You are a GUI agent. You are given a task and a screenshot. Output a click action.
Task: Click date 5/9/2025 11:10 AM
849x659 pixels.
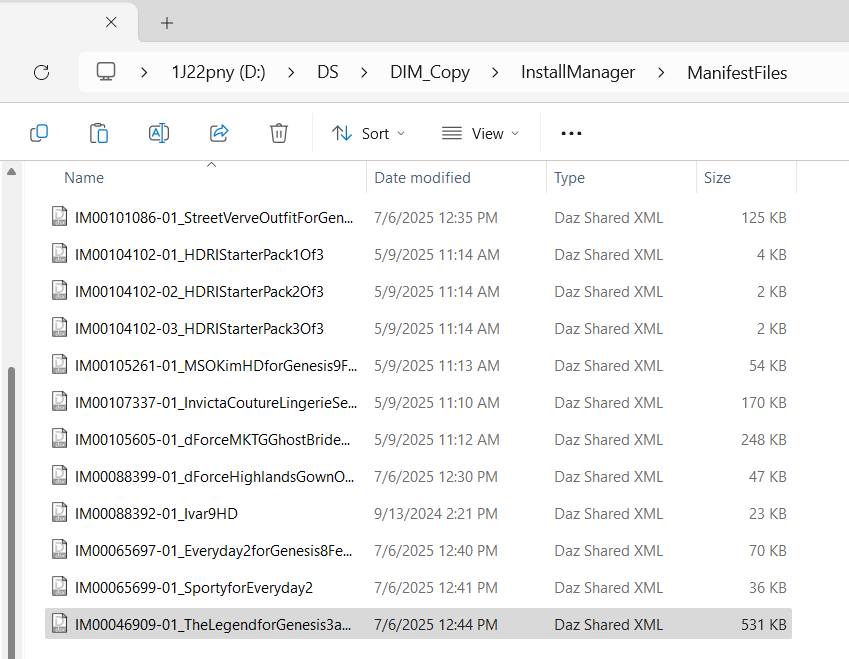[436, 402]
